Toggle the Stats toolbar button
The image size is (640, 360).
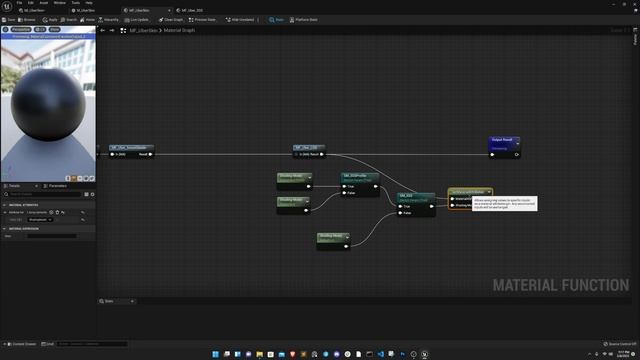[x=276, y=20]
